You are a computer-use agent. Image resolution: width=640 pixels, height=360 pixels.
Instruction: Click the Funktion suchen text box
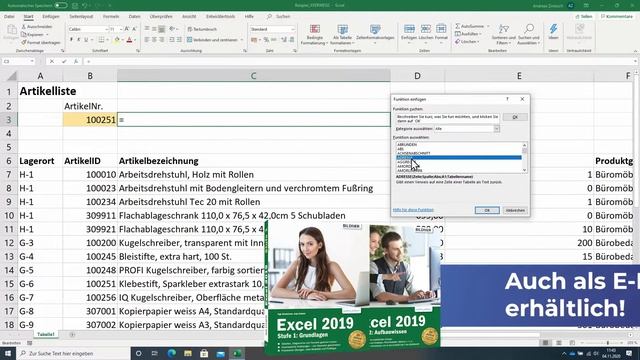[447, 118]
